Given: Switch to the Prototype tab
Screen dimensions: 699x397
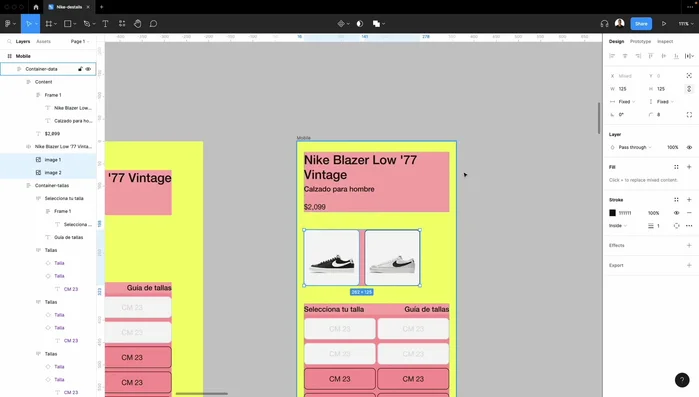Looking at the screenshot, I should click(x=640, y=41).
